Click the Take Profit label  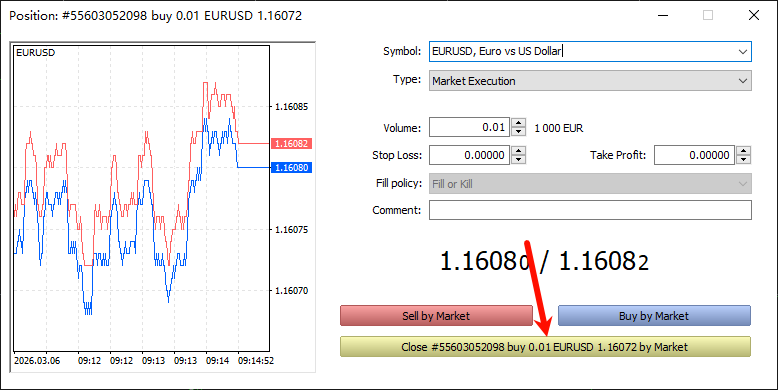(x=618, y=155)
